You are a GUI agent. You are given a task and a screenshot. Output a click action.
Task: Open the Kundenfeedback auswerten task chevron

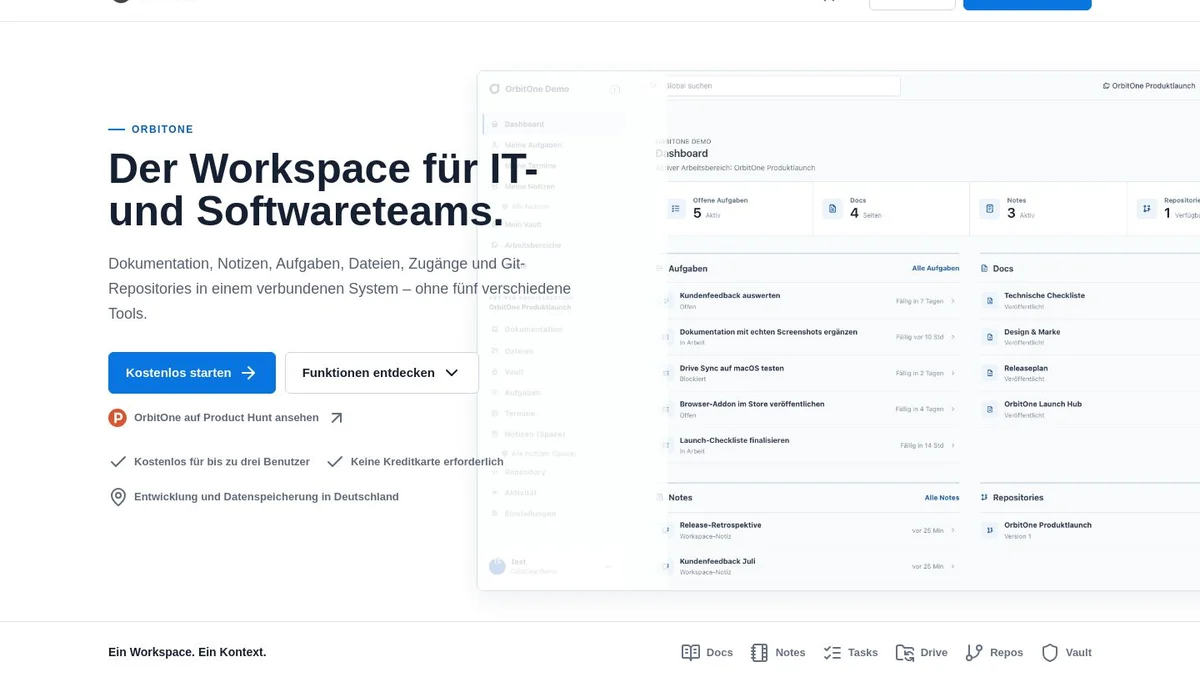click(x=952, y=301)
